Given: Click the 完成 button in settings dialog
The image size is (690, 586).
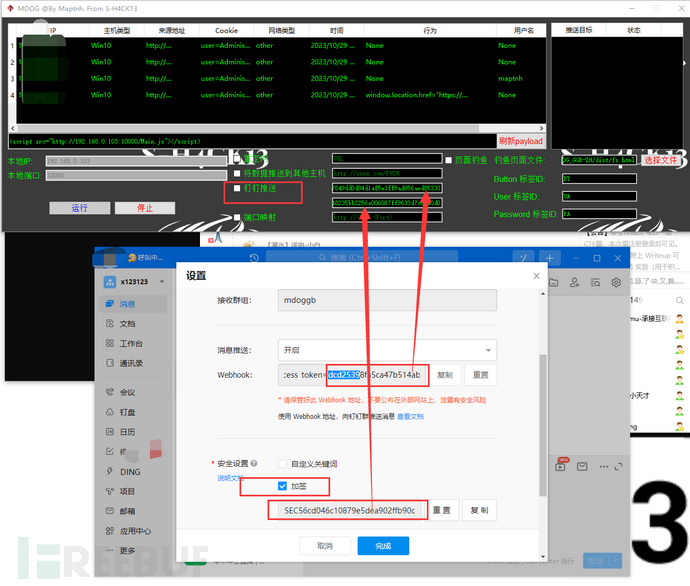Looking at the screenshot, I should point(383,546).
